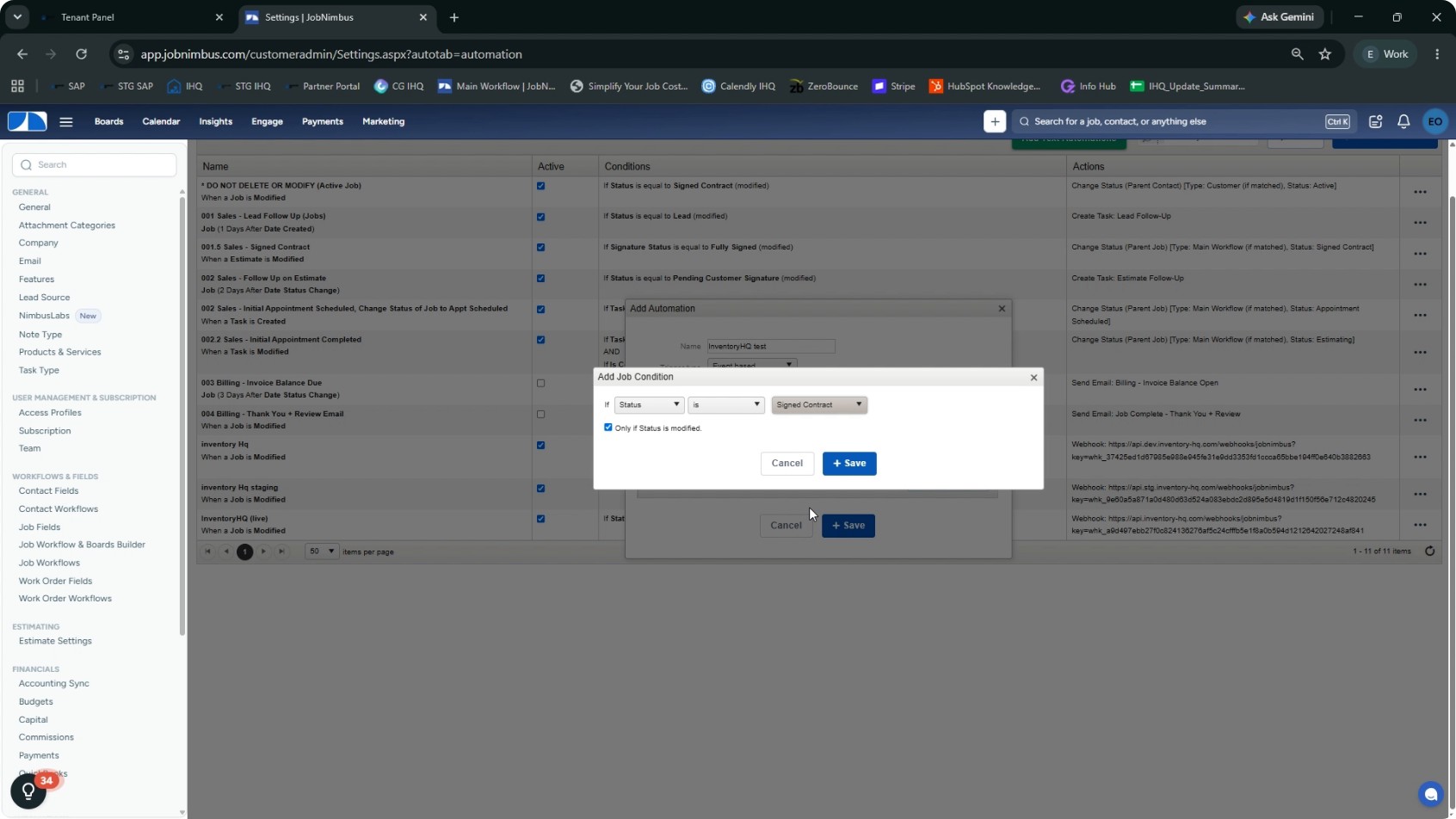Open the Stripe bookmark

click(894, 86)
